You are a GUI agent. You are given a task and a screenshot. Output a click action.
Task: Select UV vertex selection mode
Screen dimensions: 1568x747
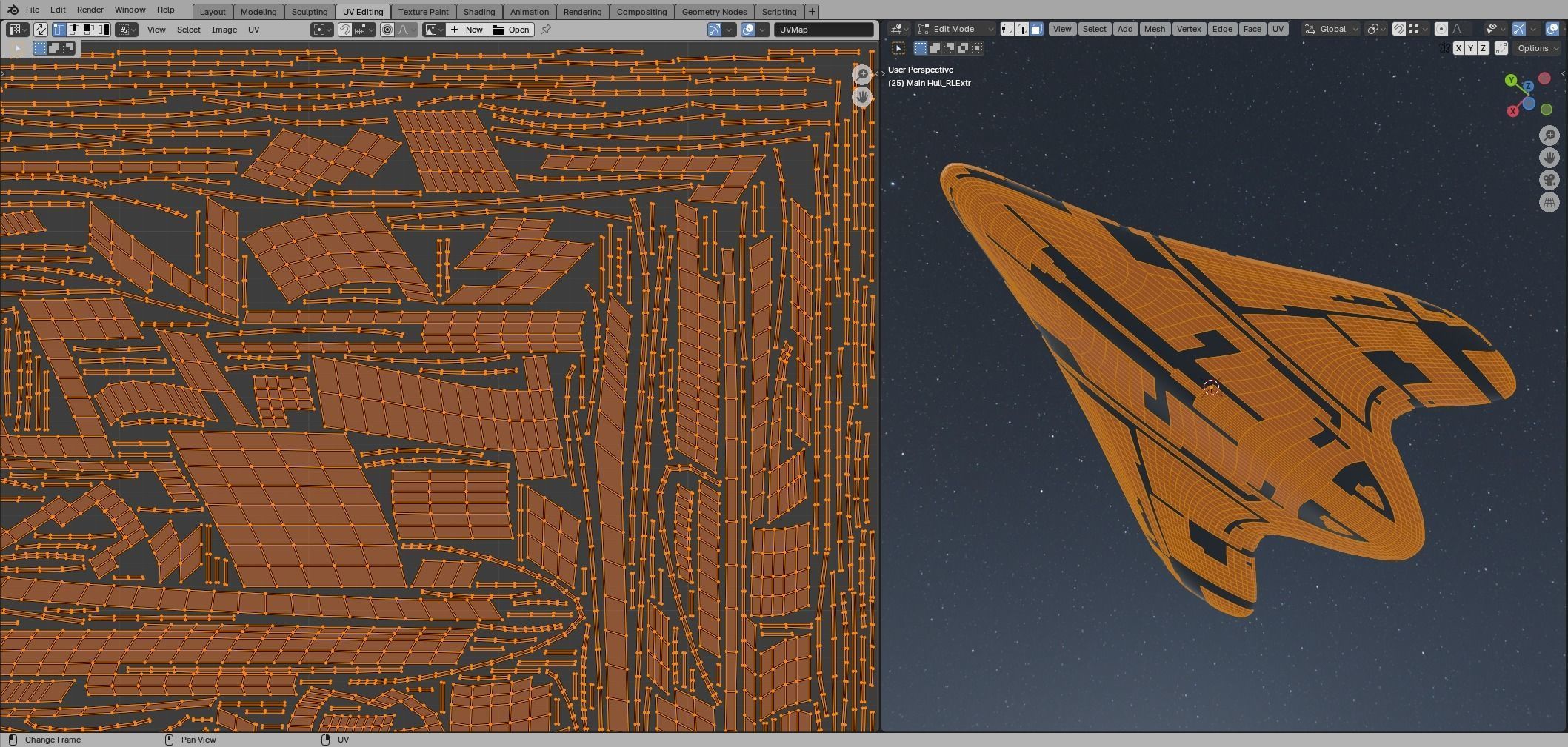tap(59, 30)
